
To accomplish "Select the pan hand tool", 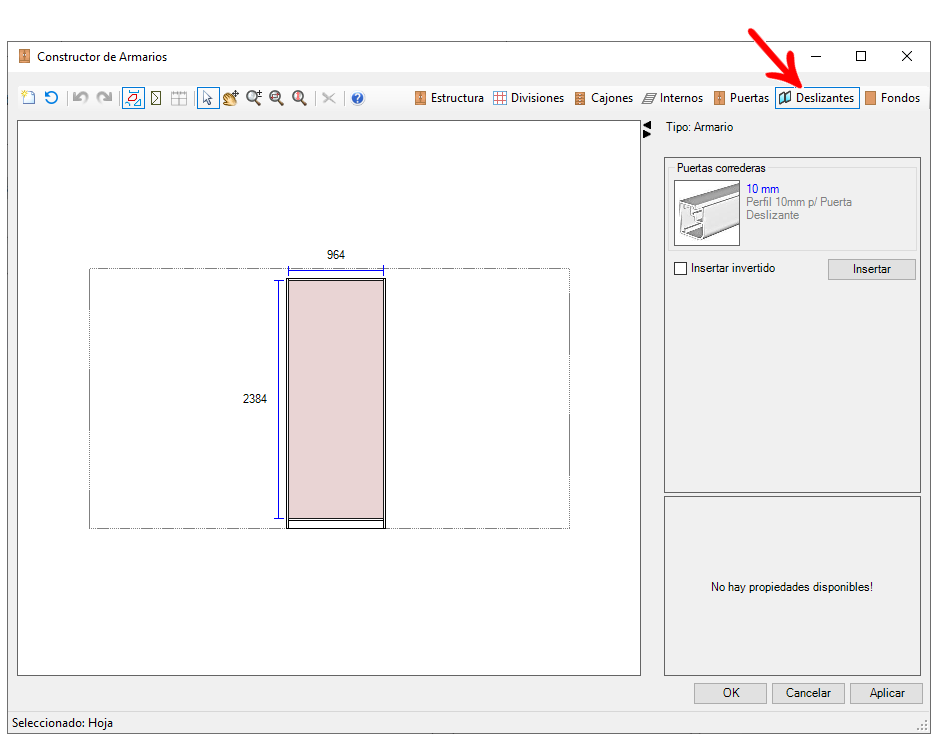I will coord(231,98).
